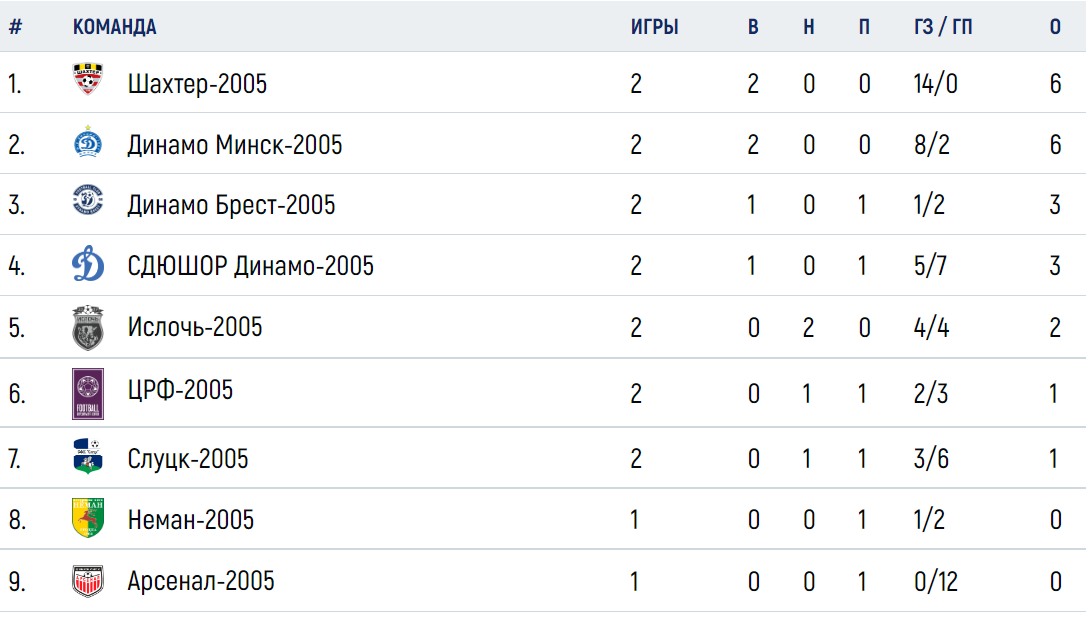Click the Ислочь-2005 grey shield logo

[x=88, y=328]
